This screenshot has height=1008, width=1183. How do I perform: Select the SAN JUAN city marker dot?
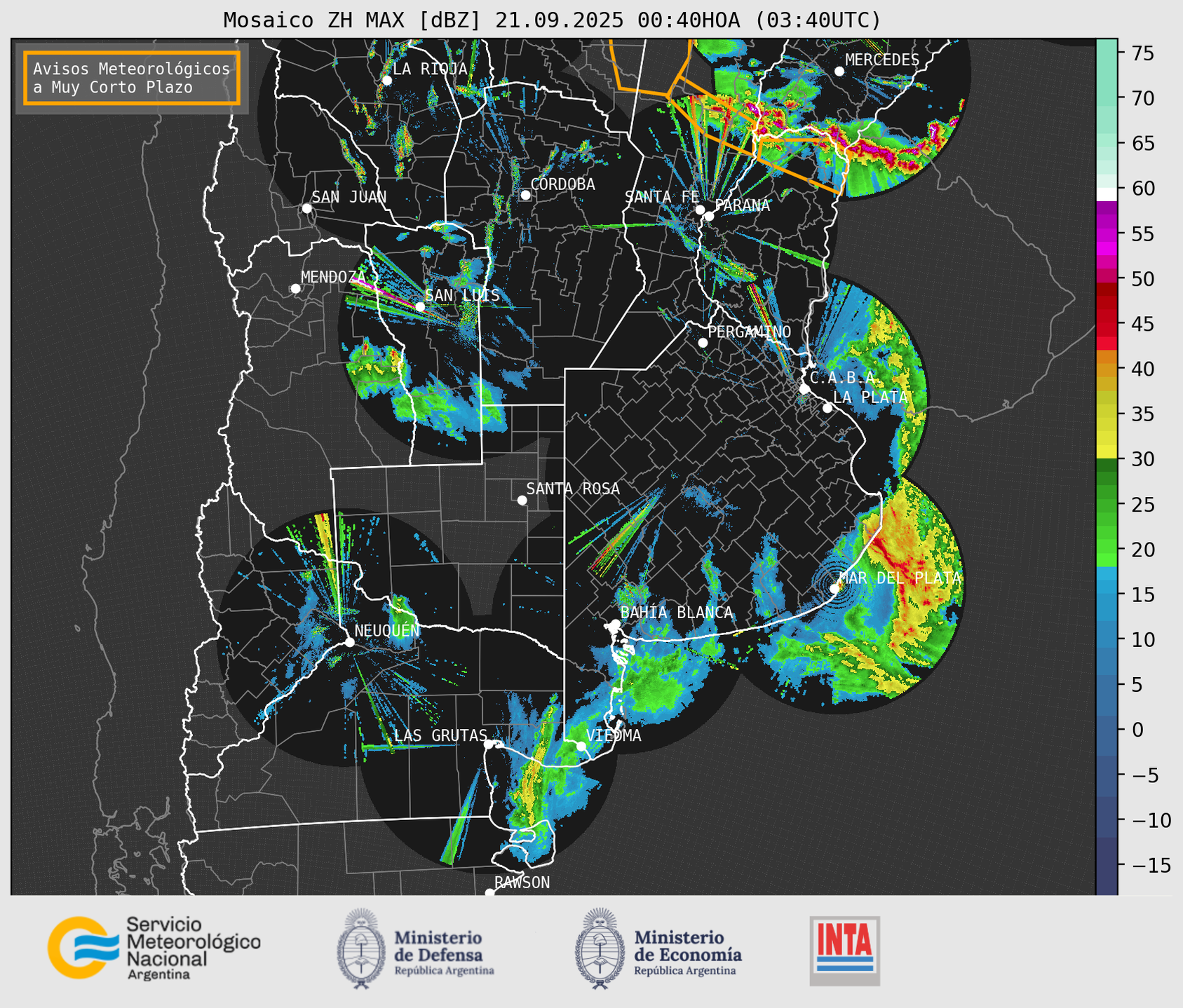click(306, 208)
